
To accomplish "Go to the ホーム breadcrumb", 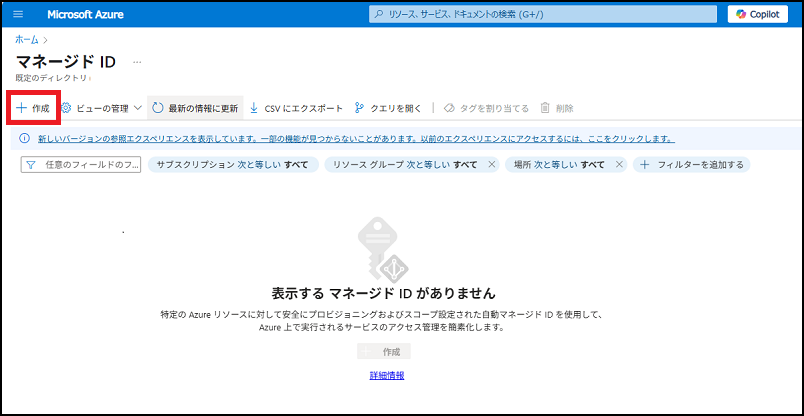I will pyautogui.click(x=27, y=39).
